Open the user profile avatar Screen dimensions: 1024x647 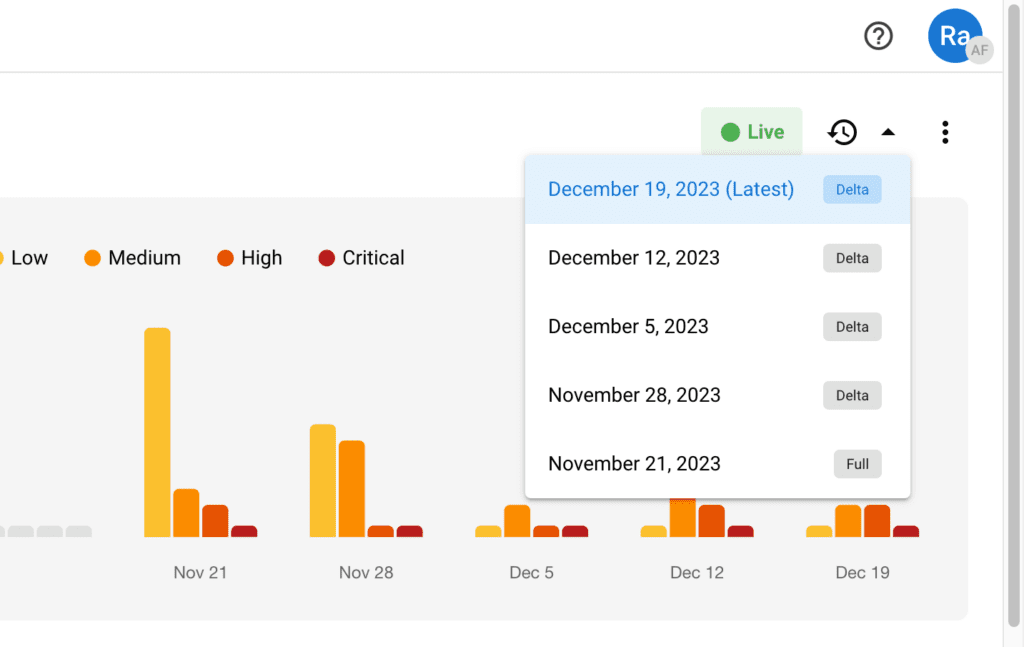coord(955,37)
